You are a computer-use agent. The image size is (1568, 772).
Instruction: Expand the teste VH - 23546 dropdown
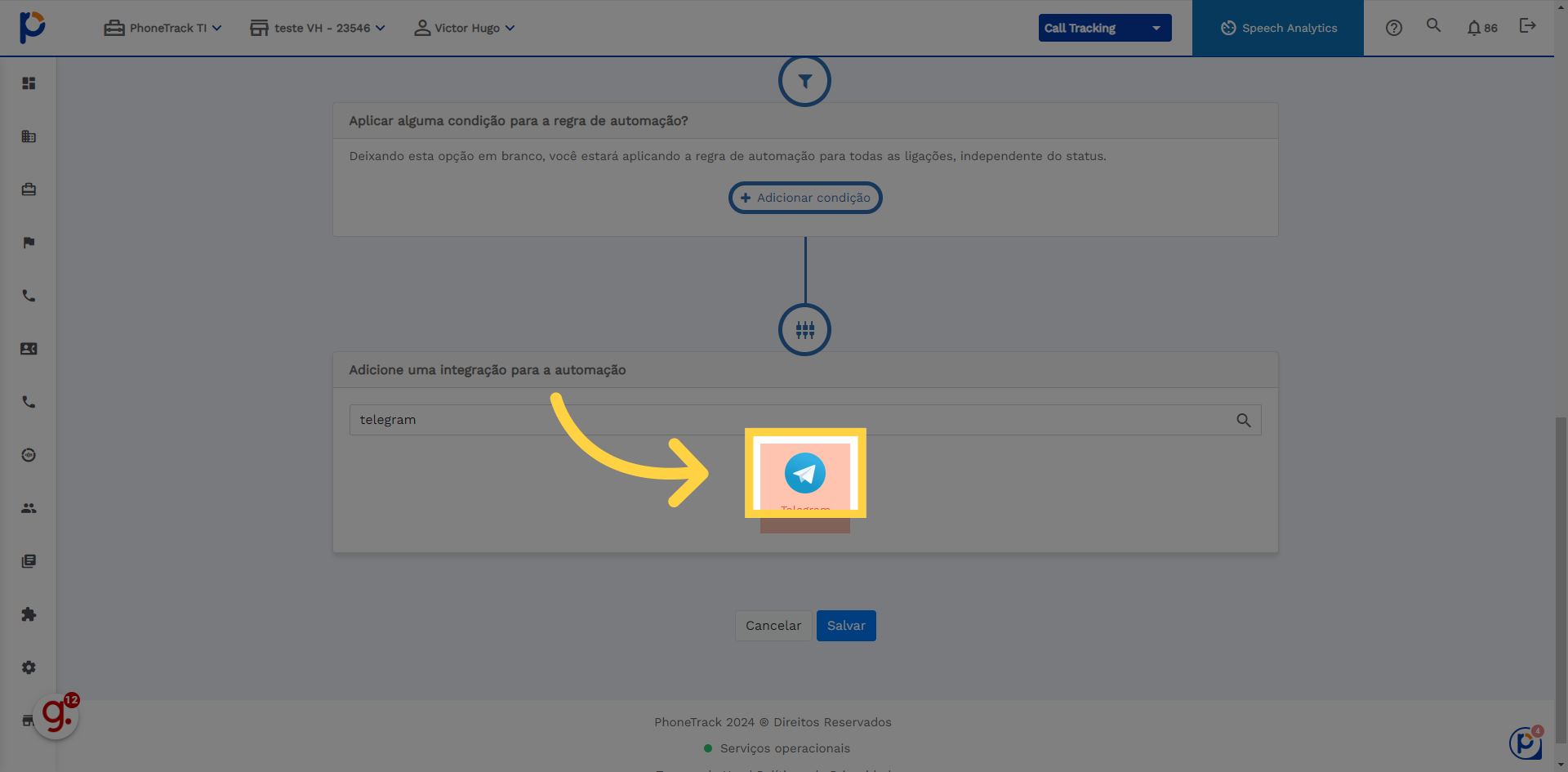318,28
